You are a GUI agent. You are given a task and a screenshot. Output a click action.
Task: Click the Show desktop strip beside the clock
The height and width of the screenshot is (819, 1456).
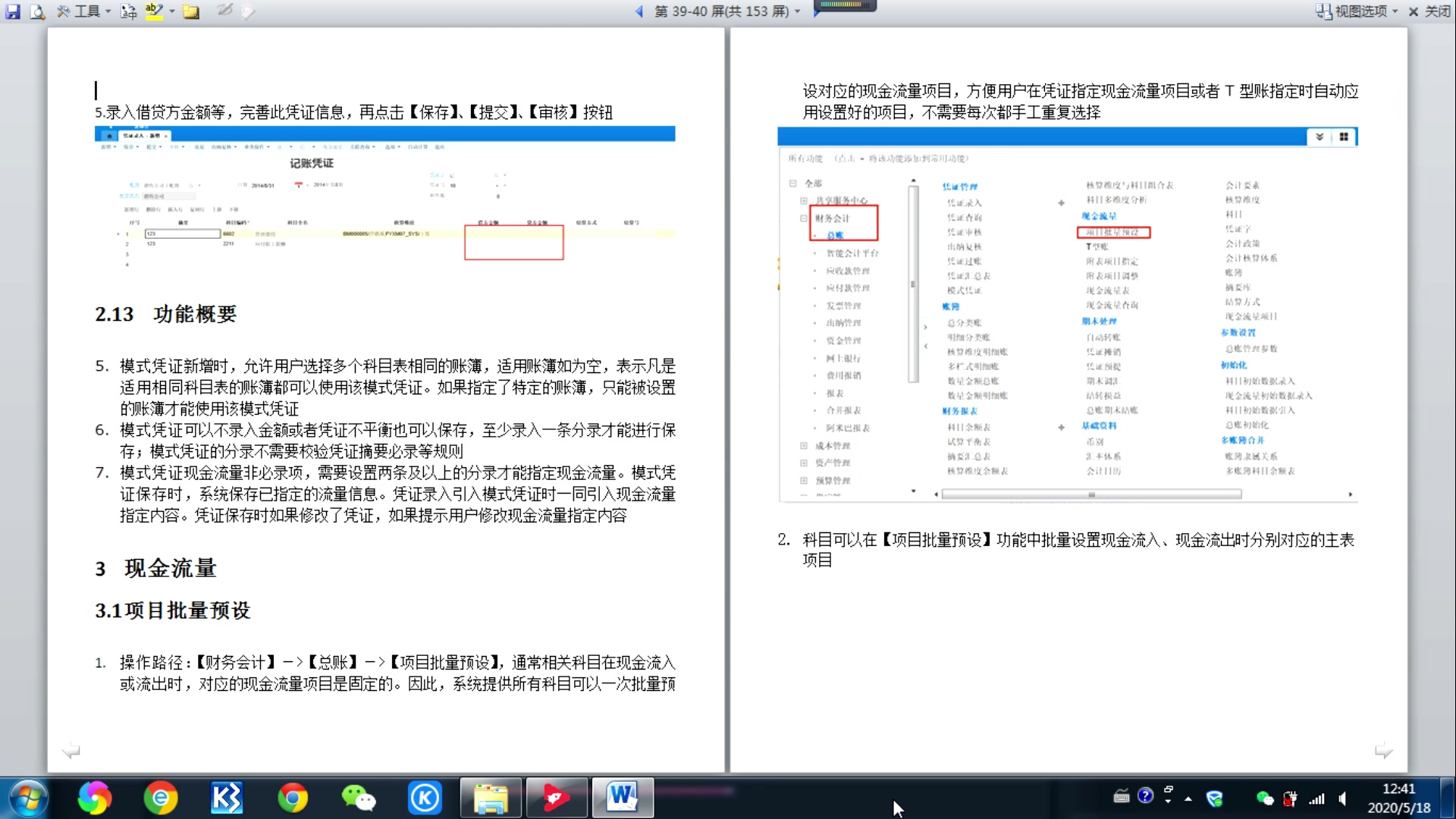(1448, 798)
